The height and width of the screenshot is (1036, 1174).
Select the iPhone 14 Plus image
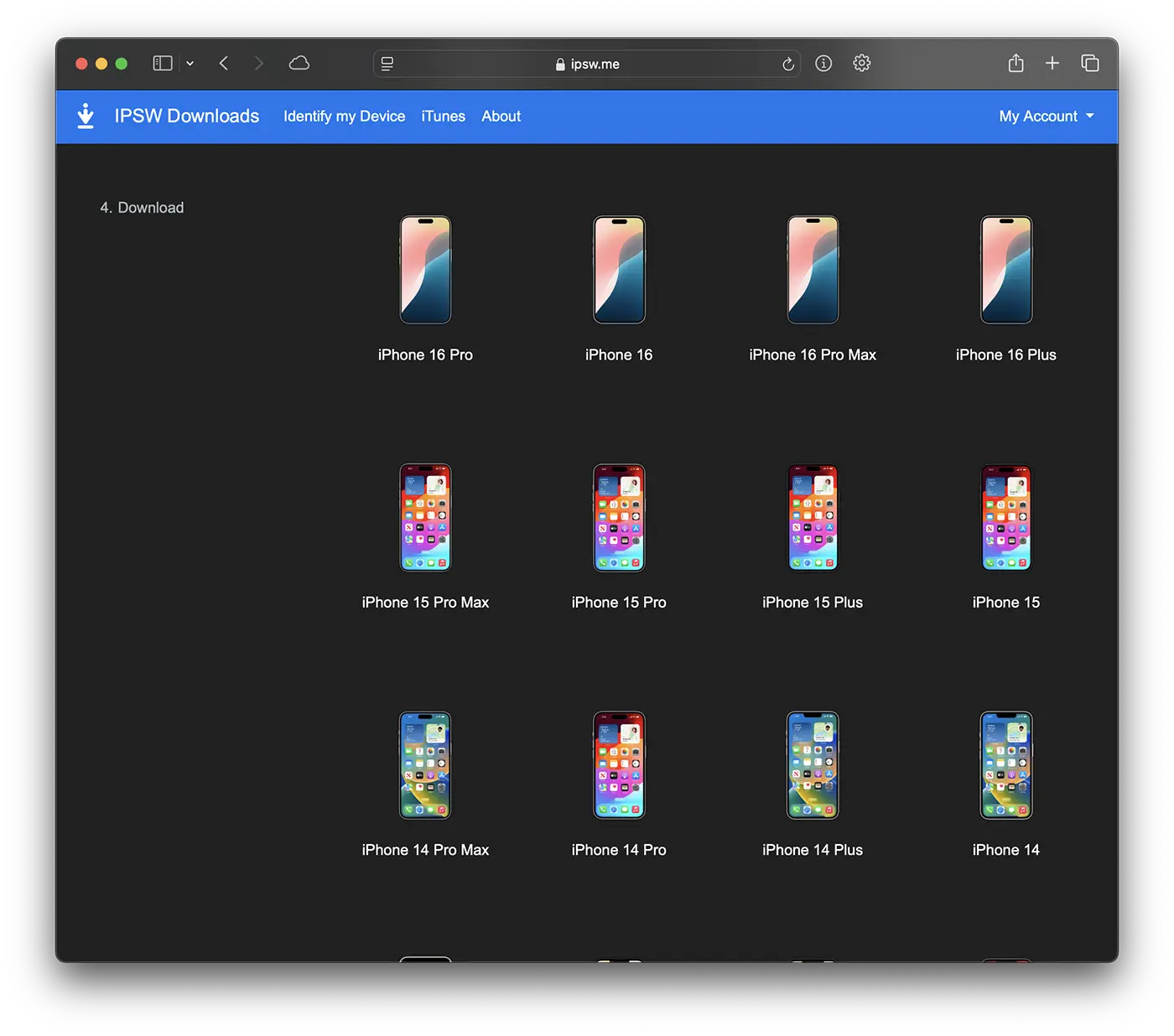(x=813, y=764)
